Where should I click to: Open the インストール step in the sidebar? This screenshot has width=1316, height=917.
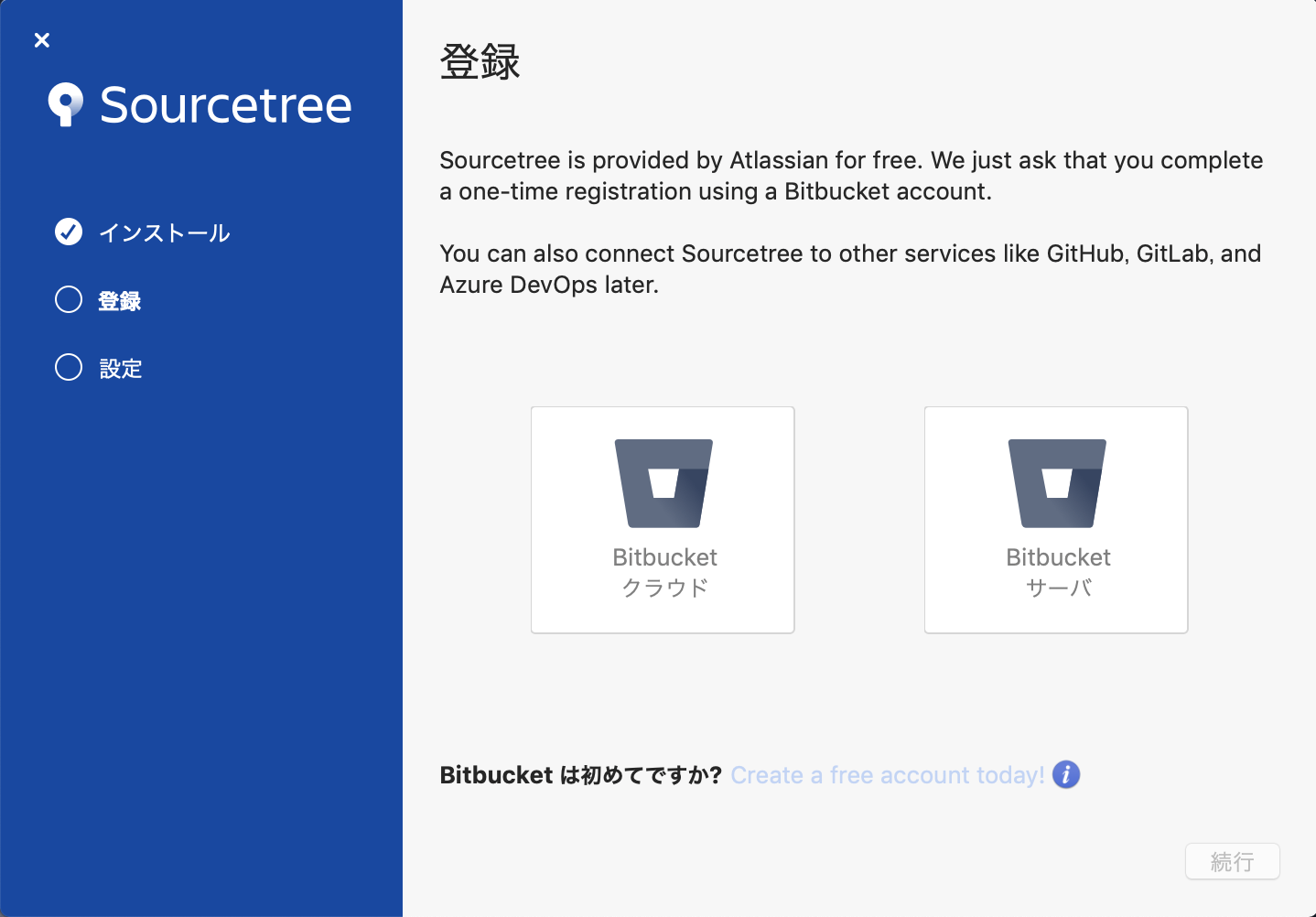(x=165, y=232)
